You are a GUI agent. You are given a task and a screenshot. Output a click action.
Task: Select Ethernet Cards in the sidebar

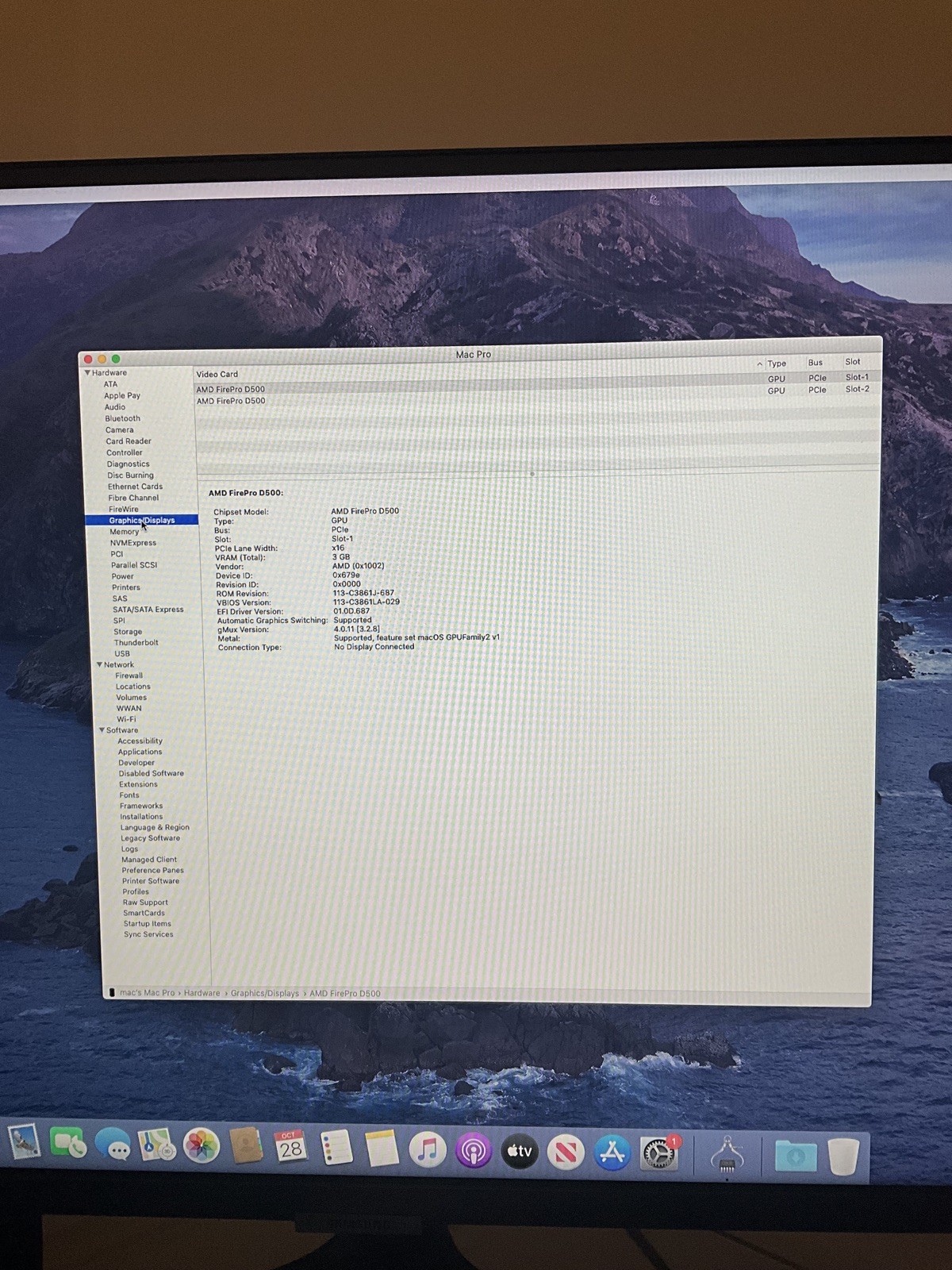tap(135, 487)
